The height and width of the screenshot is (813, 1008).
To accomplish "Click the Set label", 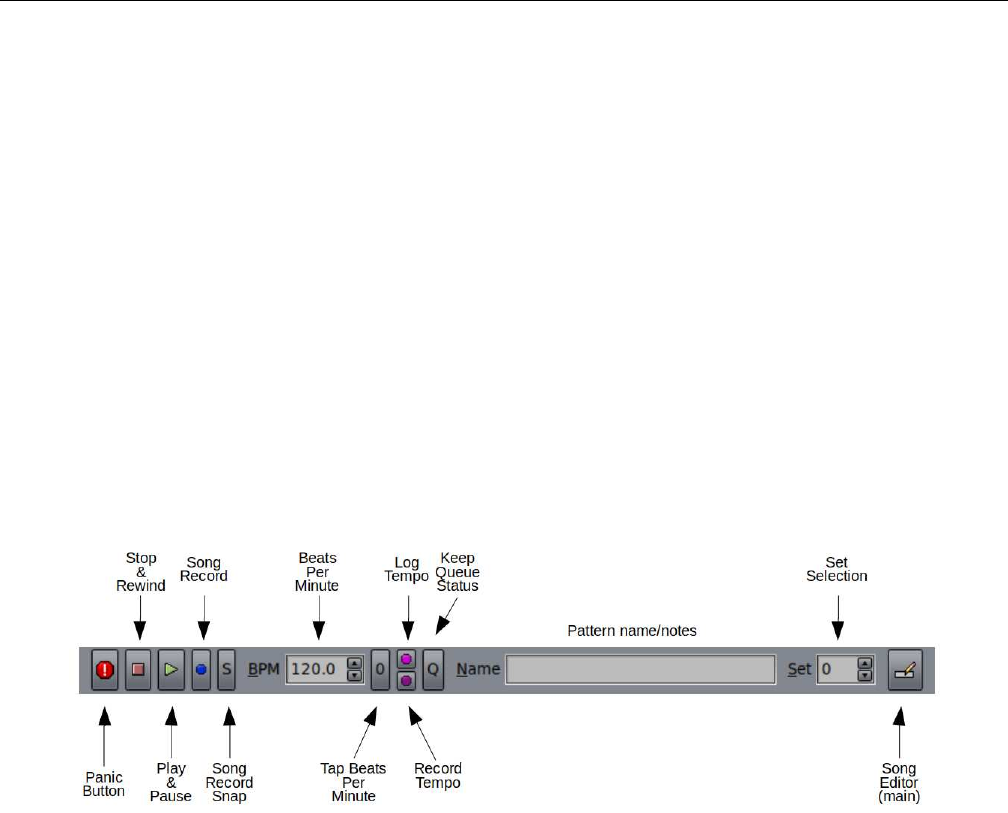I will point(800,670).
